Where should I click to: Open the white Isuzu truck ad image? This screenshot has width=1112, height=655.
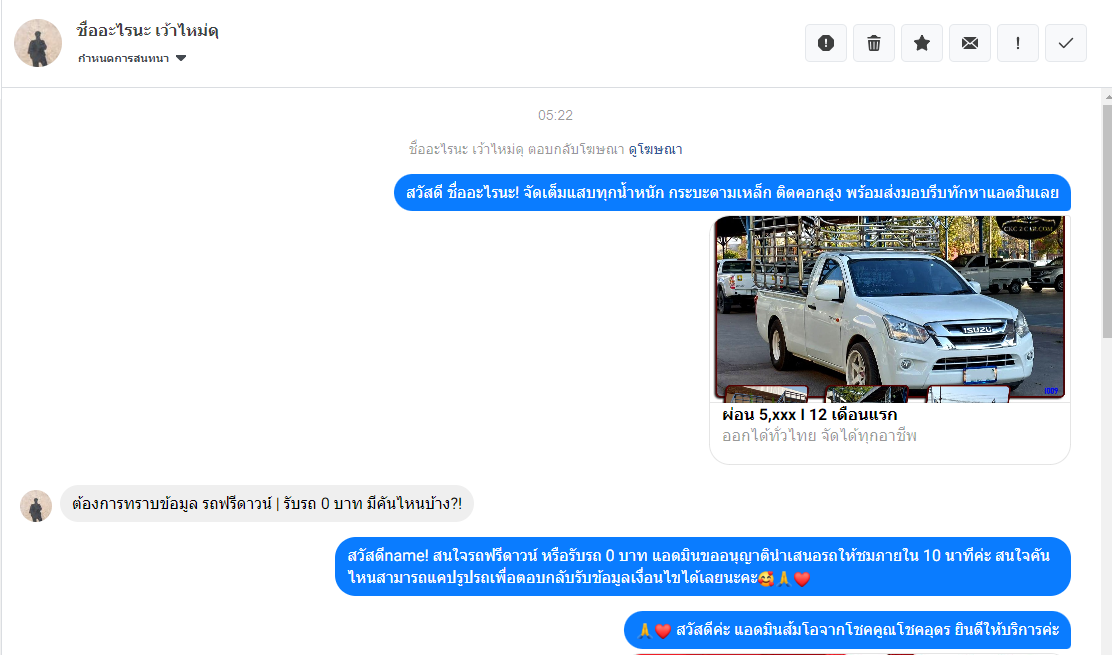[x=890, y=308]
